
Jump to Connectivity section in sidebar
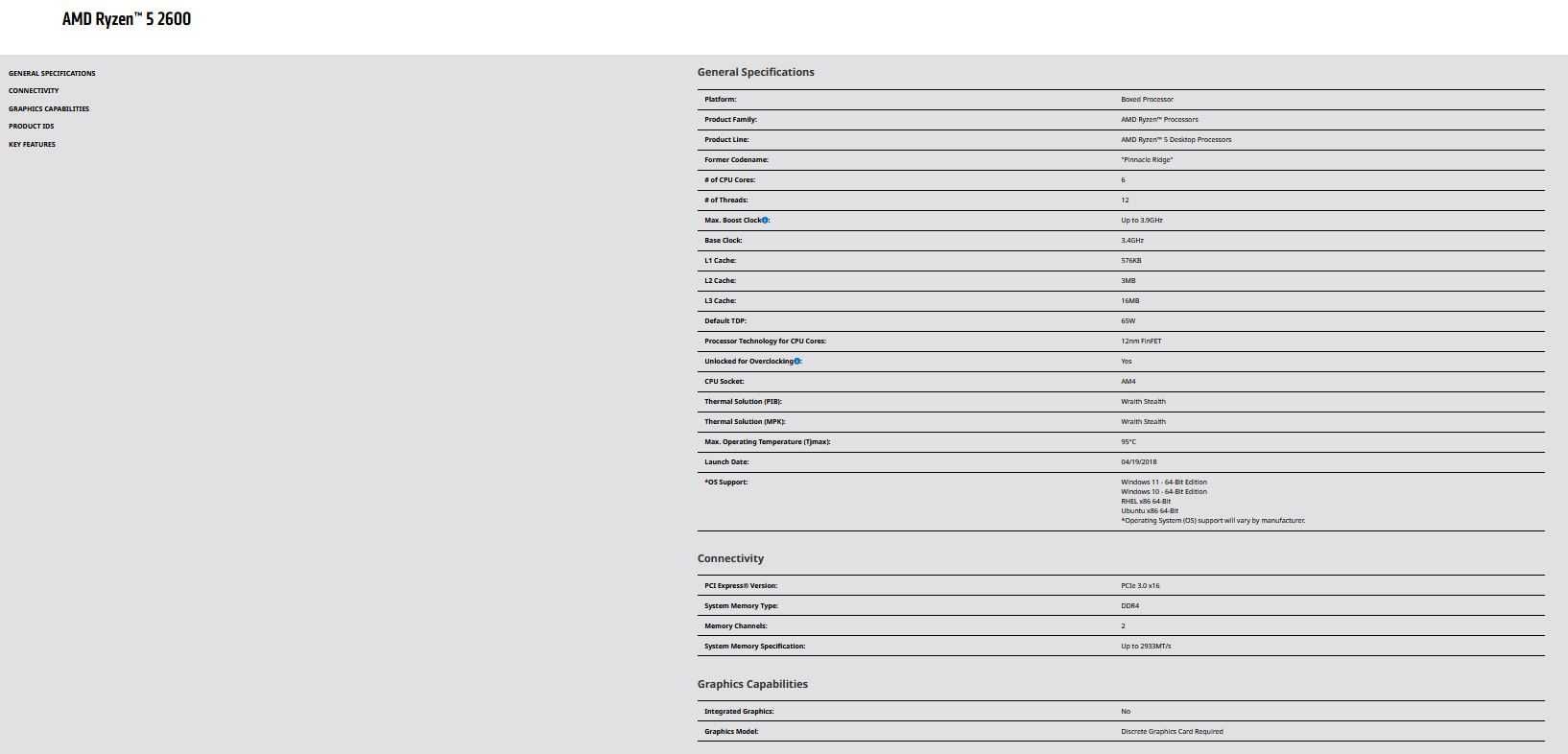coord(34,90)
